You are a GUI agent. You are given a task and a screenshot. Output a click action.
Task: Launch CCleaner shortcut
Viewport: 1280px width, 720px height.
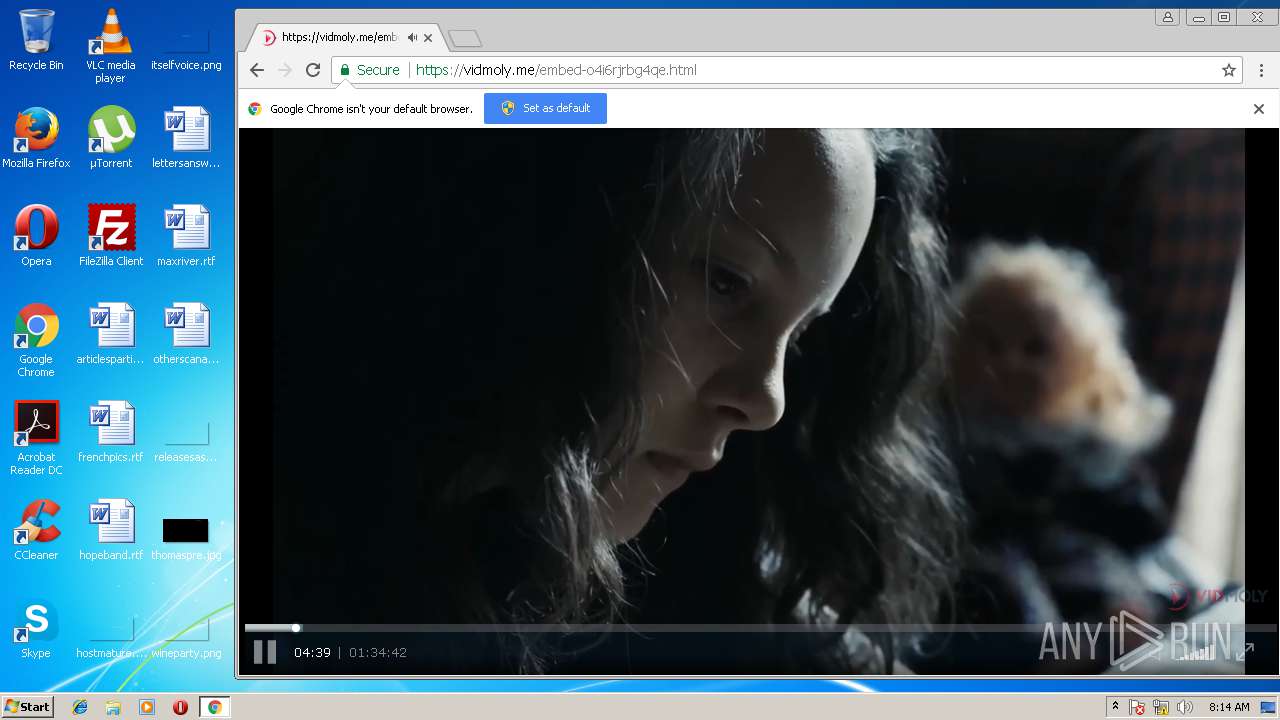36,530
